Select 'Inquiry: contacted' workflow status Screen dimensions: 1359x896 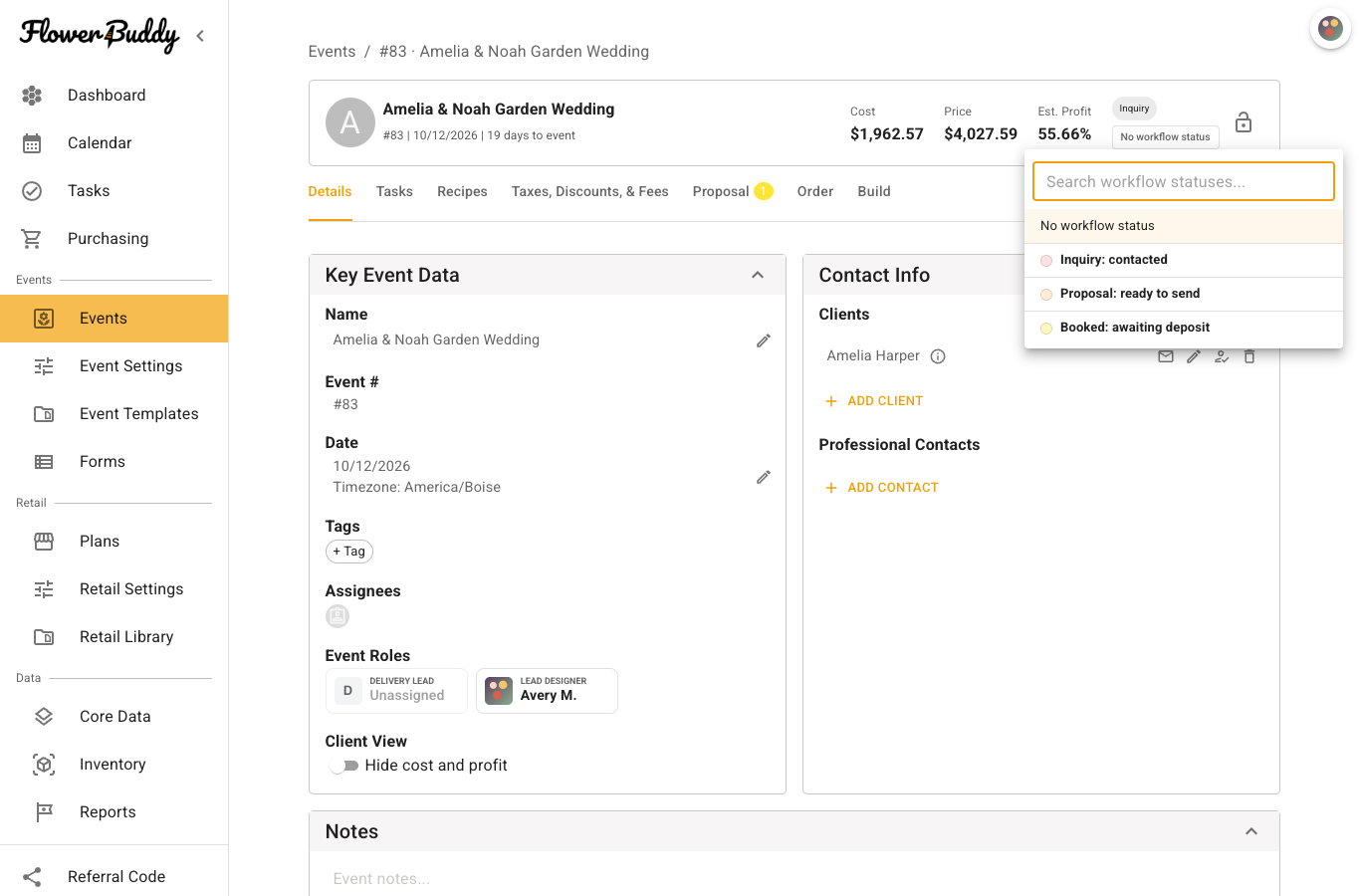[1184, 260]
